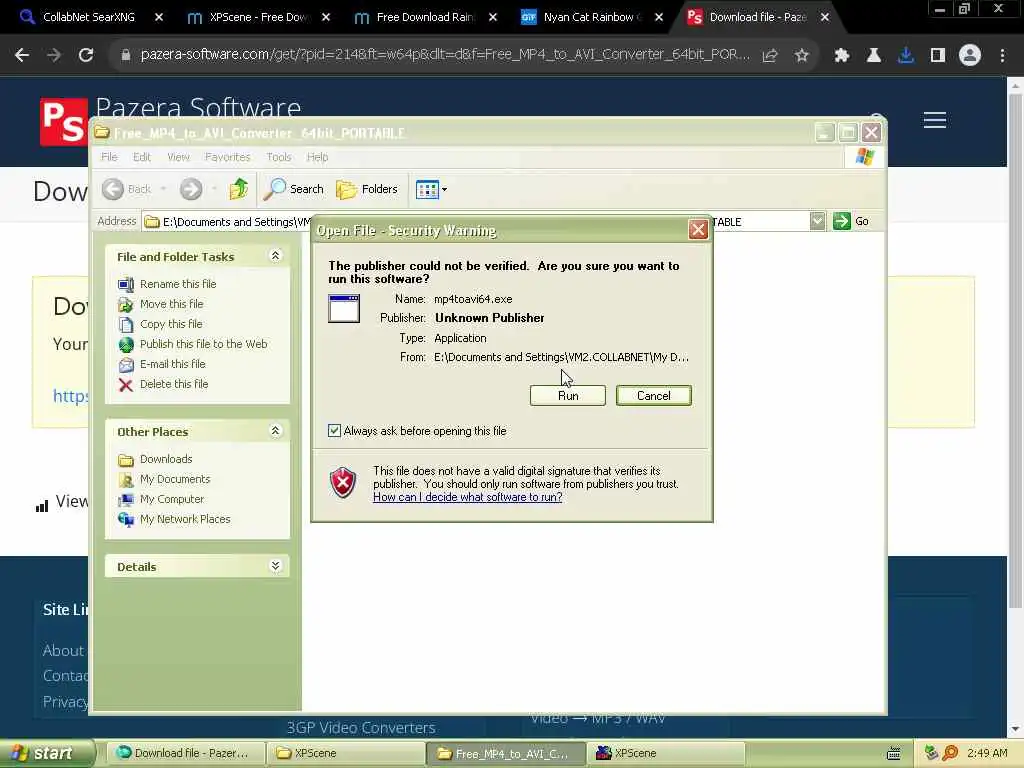Open the Address bar dropdown arrow

pos(818,221)
